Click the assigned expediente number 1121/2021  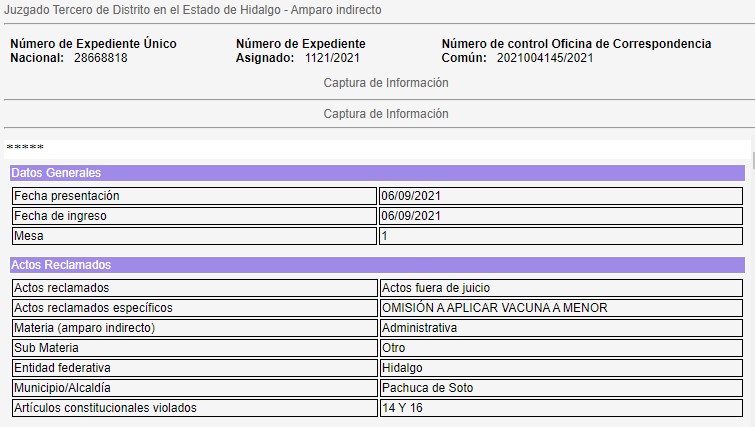point(332,58)
